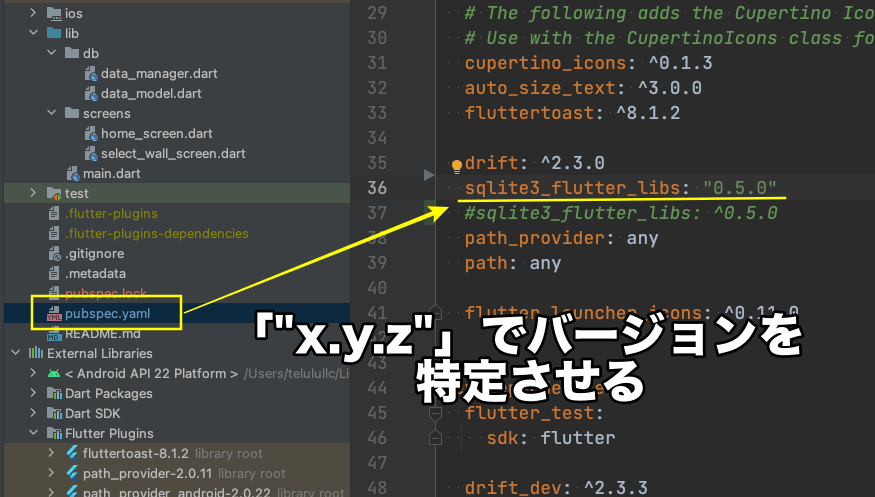Image resolution: width=875 pixels, height=497 pixels.
Task: Click the Flutter Plugins library icon
Action: click(54, 434)
